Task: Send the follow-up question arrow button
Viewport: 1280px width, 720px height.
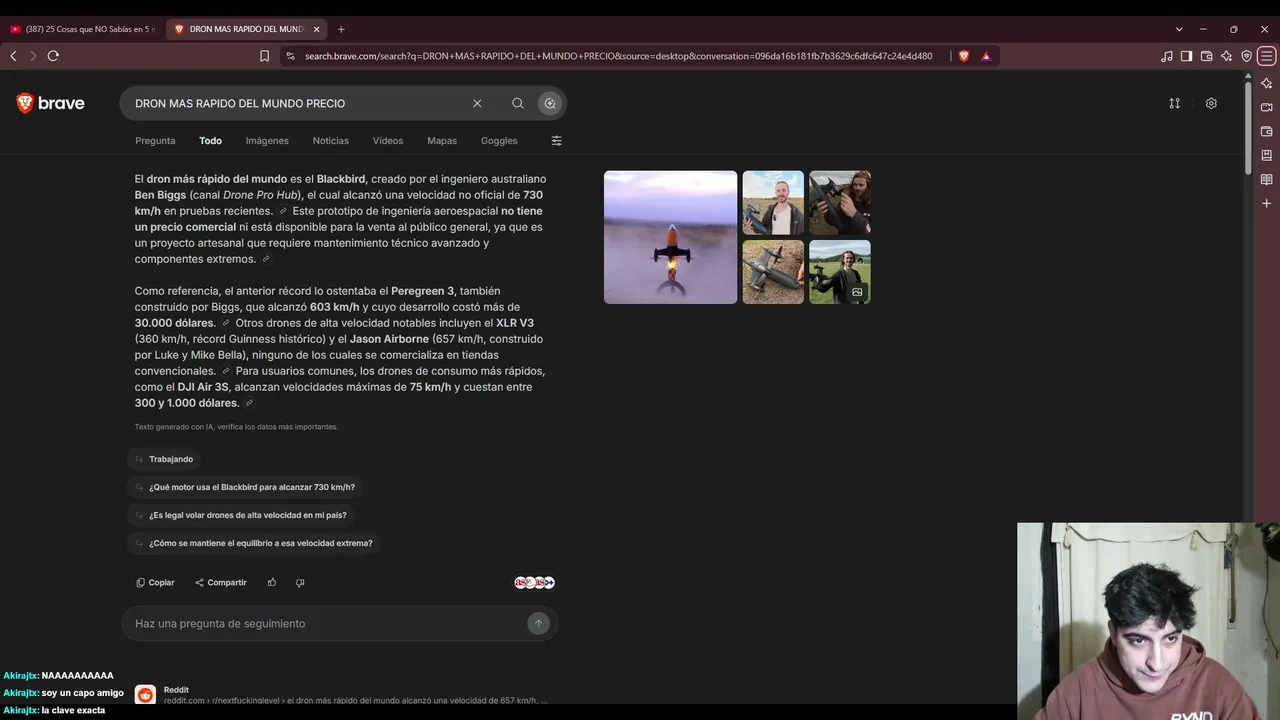Action: pyautogui.click(x=538, y=623)
